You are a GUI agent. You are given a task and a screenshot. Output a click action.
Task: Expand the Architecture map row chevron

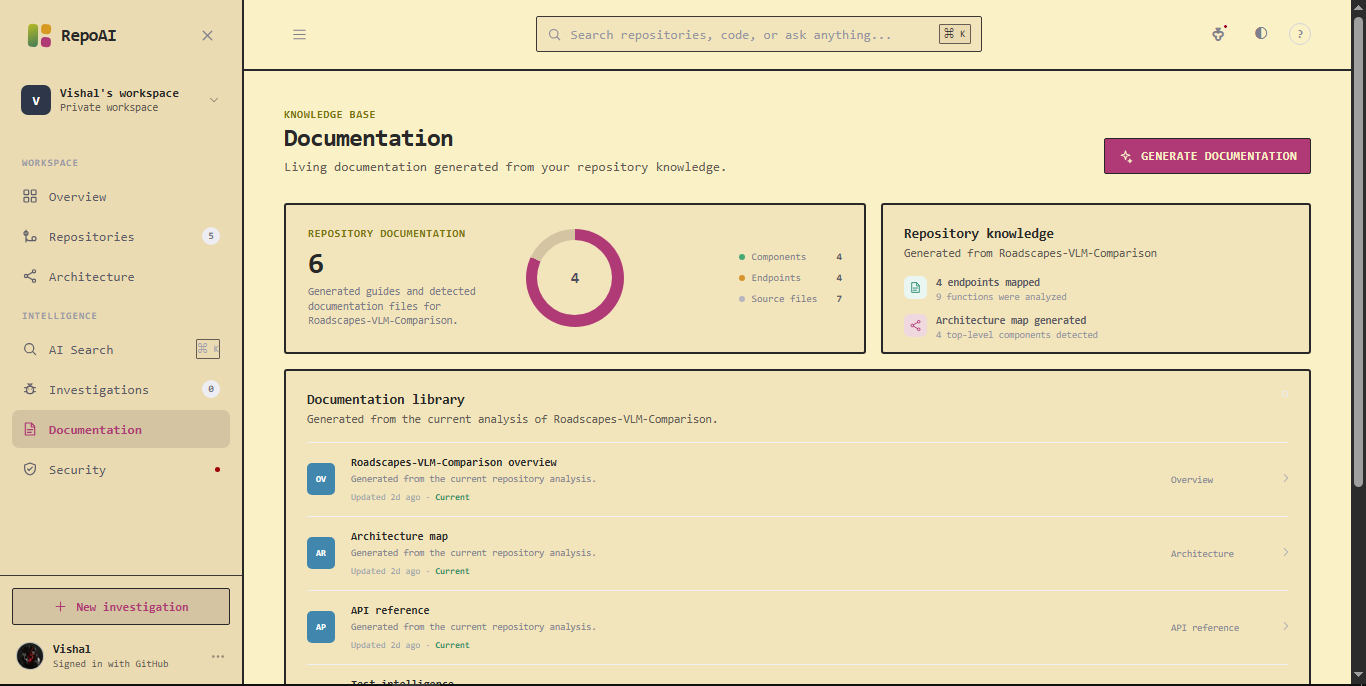pos(1286,553)
